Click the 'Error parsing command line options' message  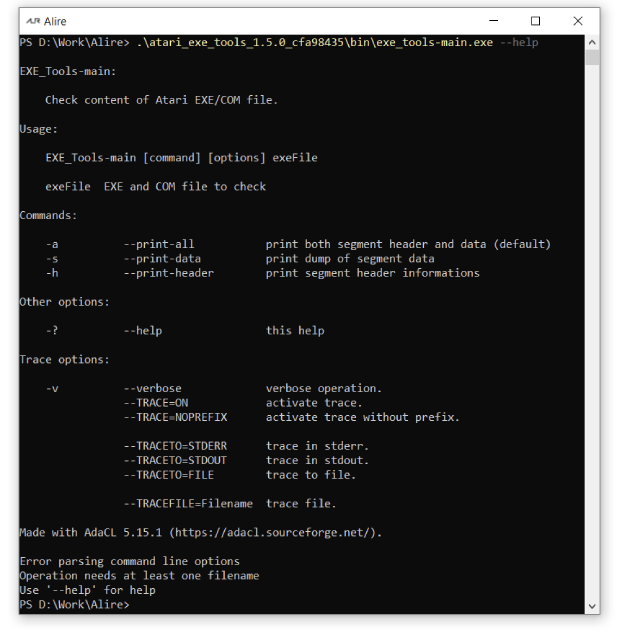[129, 561]
